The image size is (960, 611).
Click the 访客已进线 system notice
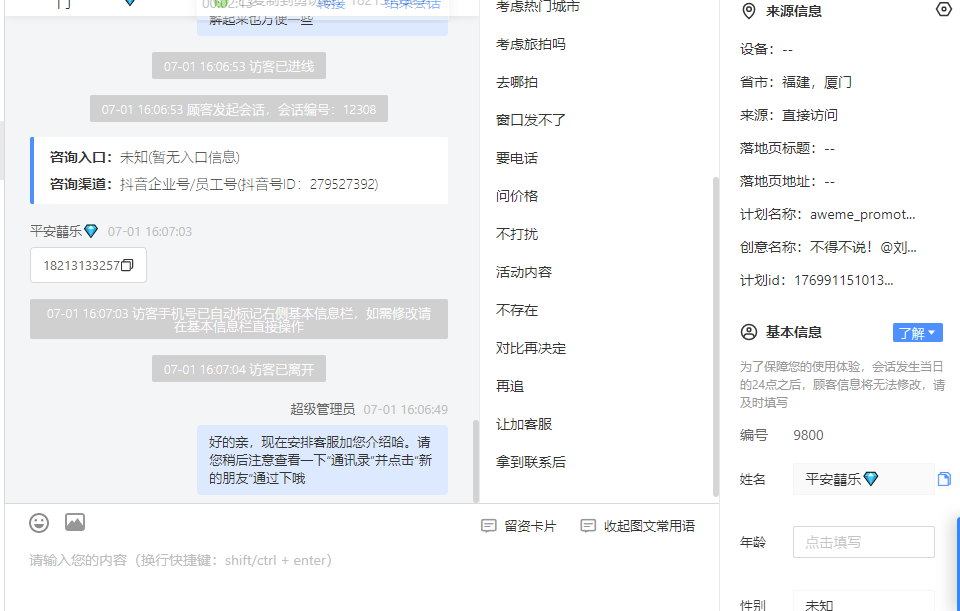[x=239, y=66]
